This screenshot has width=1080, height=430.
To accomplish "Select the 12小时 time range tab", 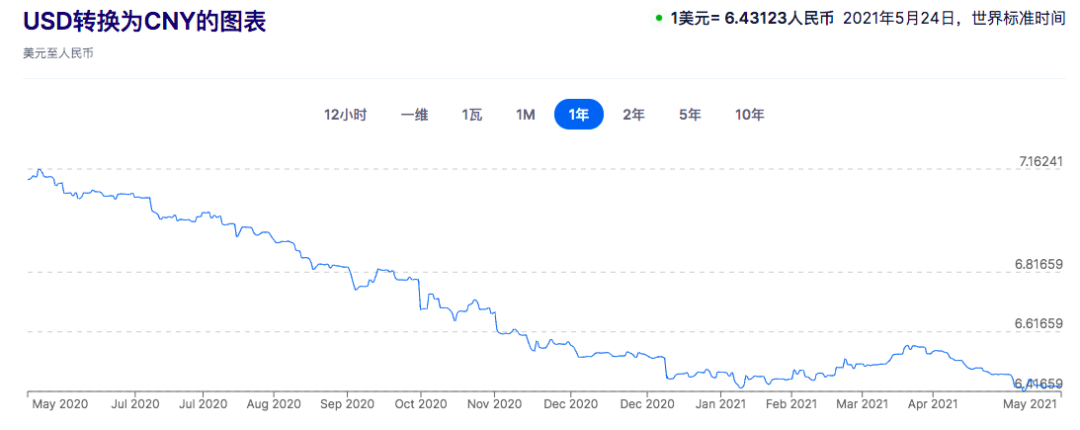I will click(x=345, y=115).
